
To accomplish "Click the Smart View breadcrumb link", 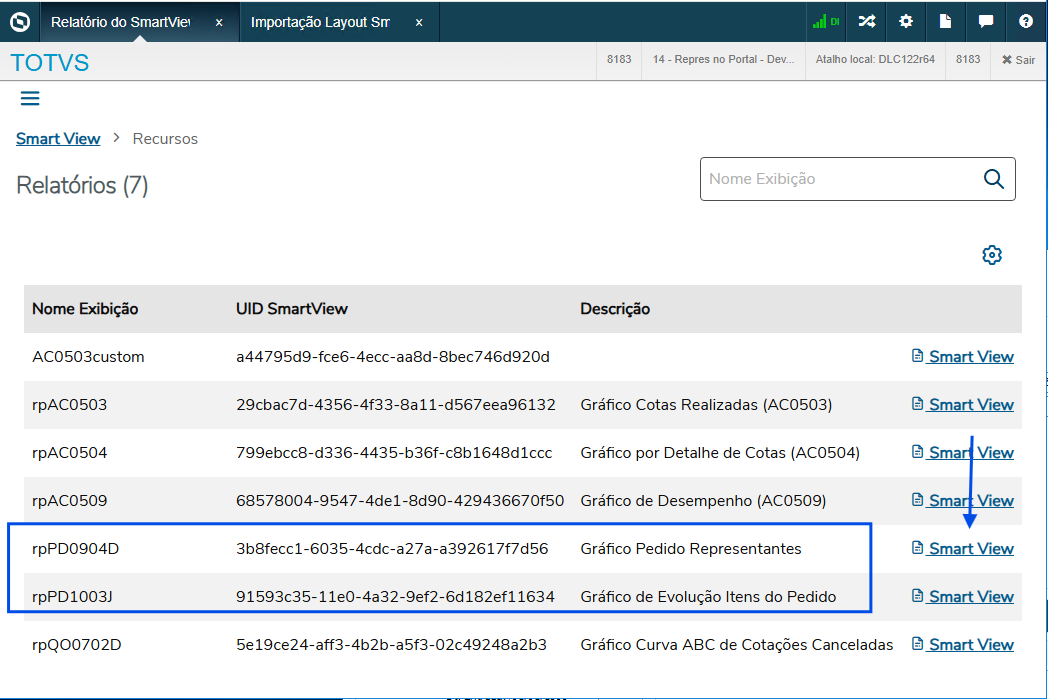I will (x=58, y=139).
